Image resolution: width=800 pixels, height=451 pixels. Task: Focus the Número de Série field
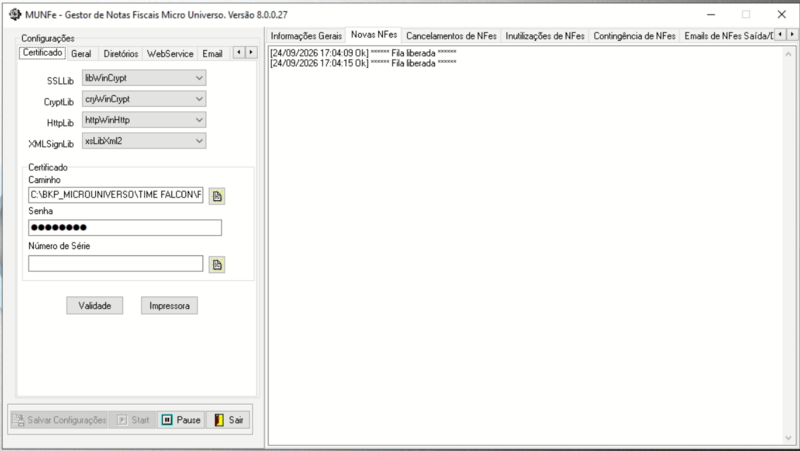116,263
